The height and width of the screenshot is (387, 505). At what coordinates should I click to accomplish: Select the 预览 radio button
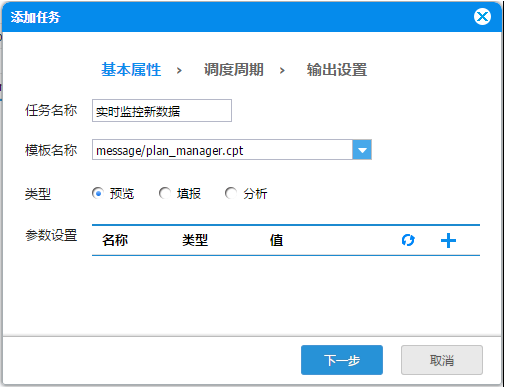[98, 193]
